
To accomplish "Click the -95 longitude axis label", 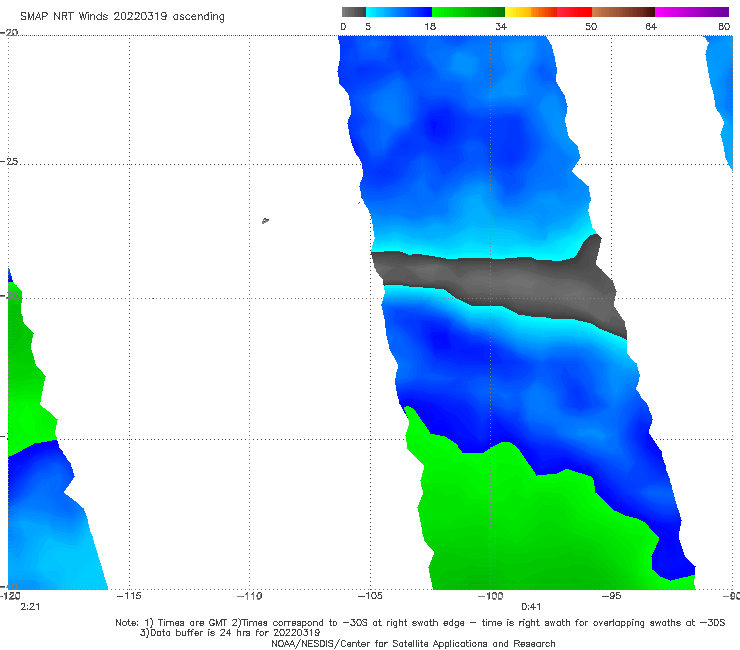I will (611, 596).
